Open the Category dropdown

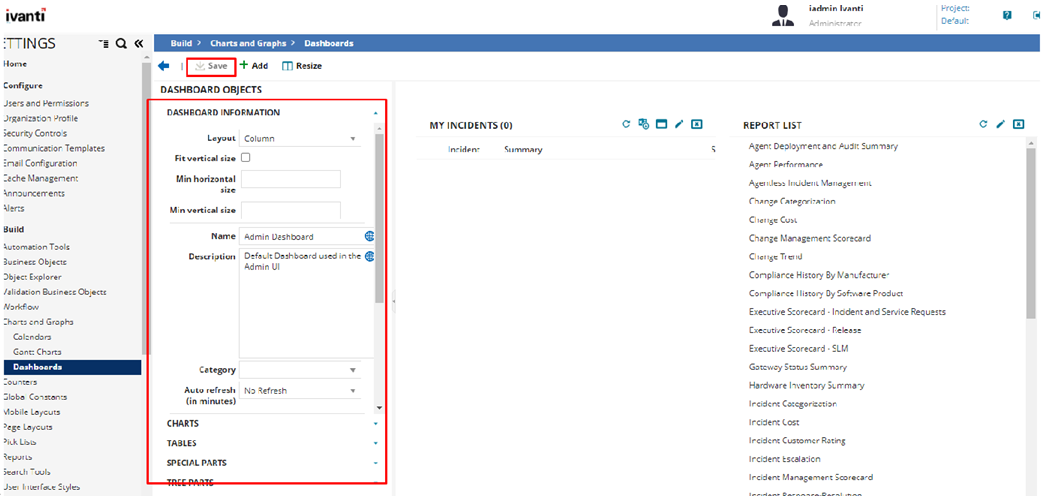click(300, 370)
